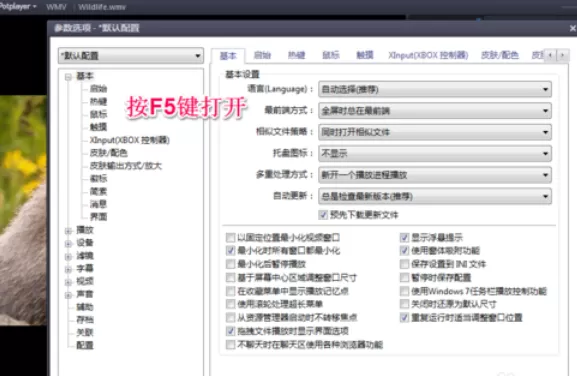Select 皮肤/配色 in the settings tree
Screen dimensions: 577x376
coord(109,153)
